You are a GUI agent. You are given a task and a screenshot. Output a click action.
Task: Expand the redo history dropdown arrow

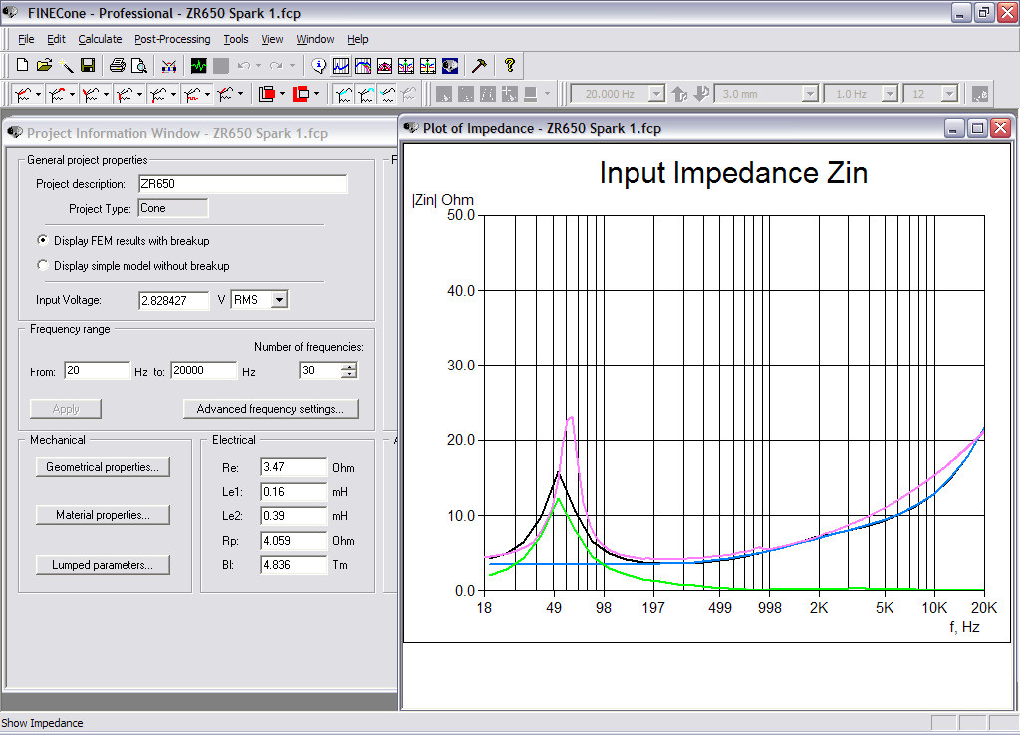point(292,65)
